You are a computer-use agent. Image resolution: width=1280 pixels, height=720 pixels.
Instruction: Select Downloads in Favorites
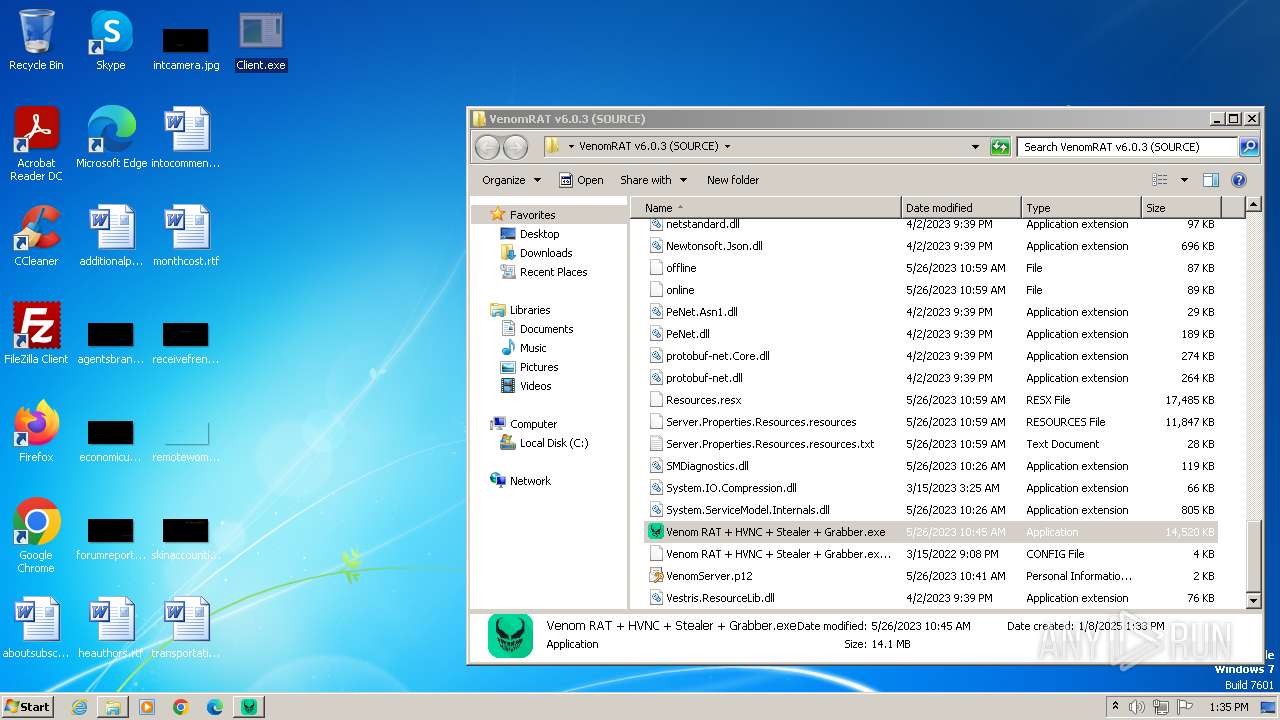click(546, 253)
